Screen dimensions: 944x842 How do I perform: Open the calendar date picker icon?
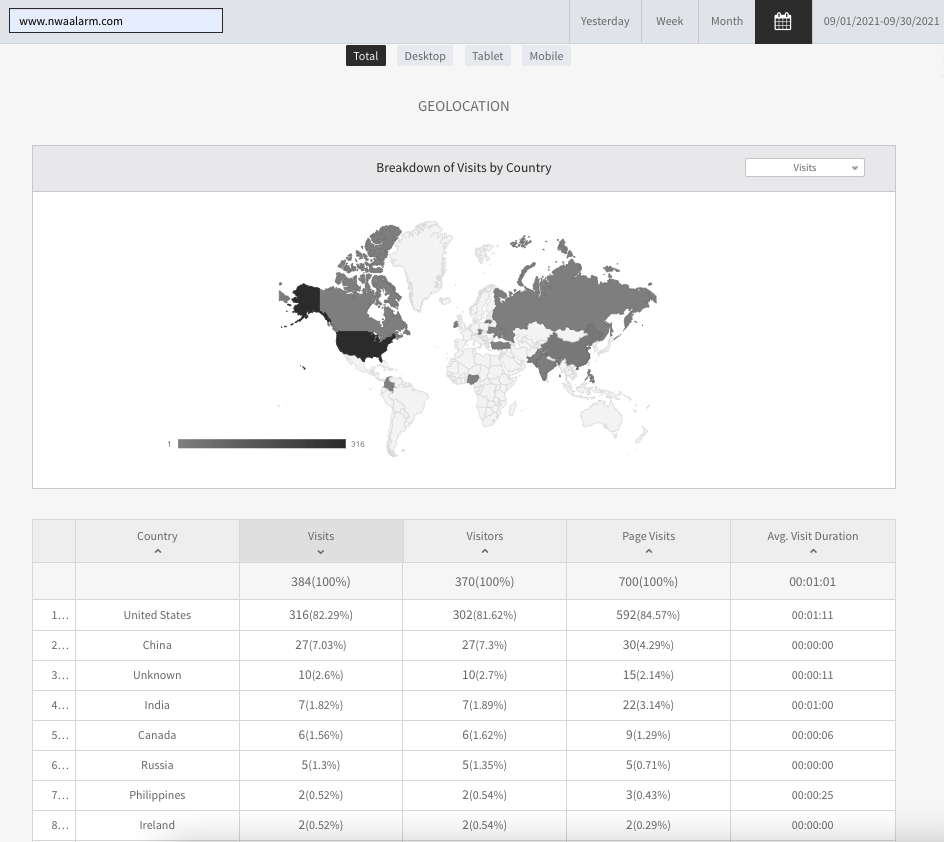click(783, 22)
